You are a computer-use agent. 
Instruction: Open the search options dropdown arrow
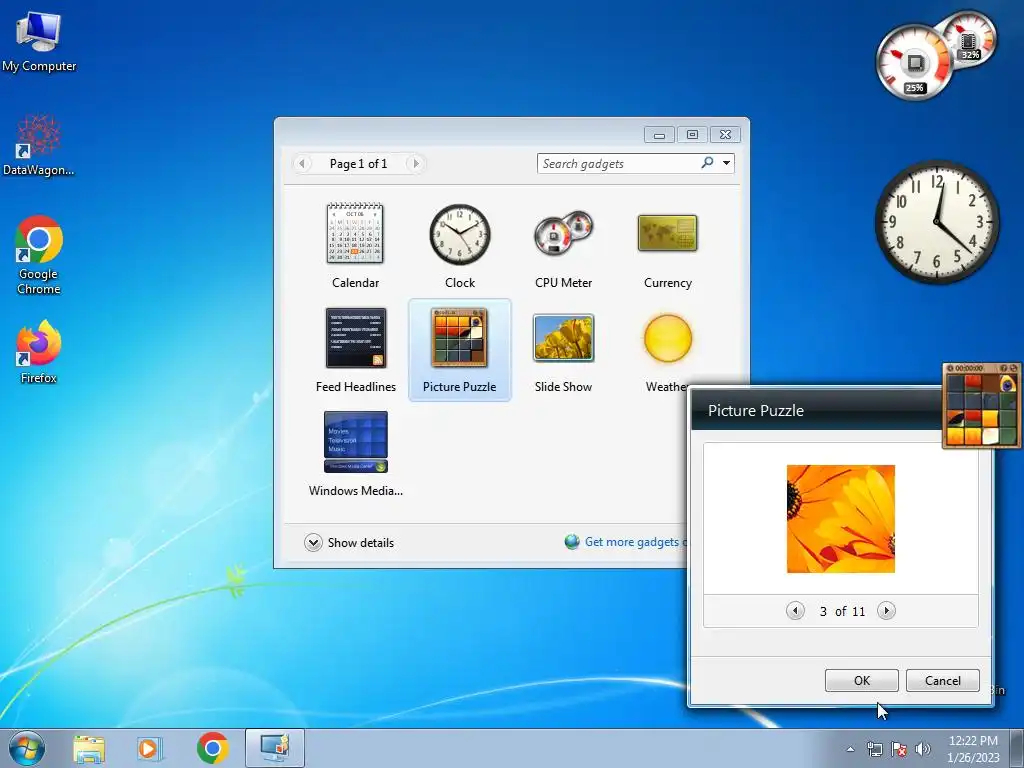[726, 163]
